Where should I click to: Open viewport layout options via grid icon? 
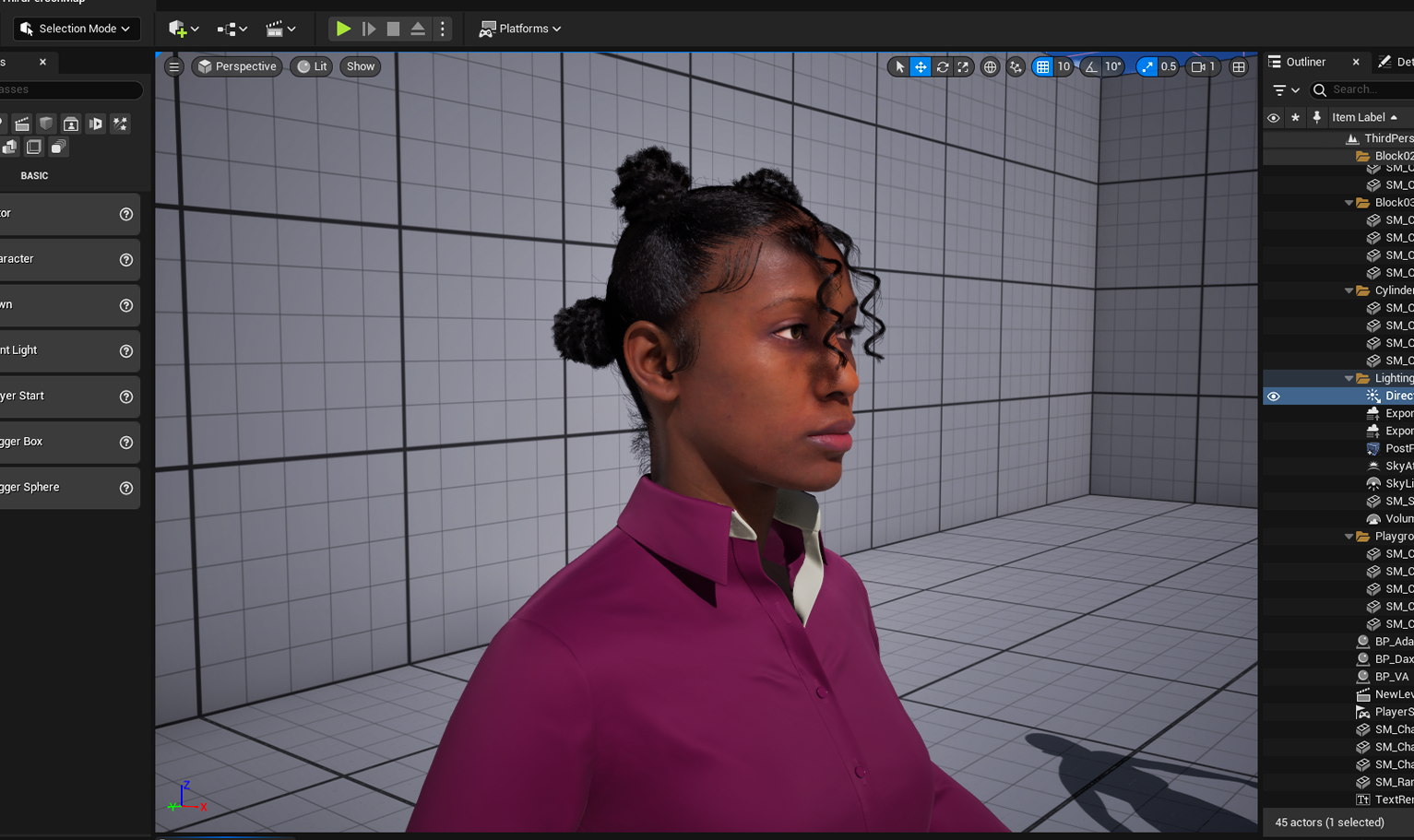pyautogui.click(x=1239, y=66)
